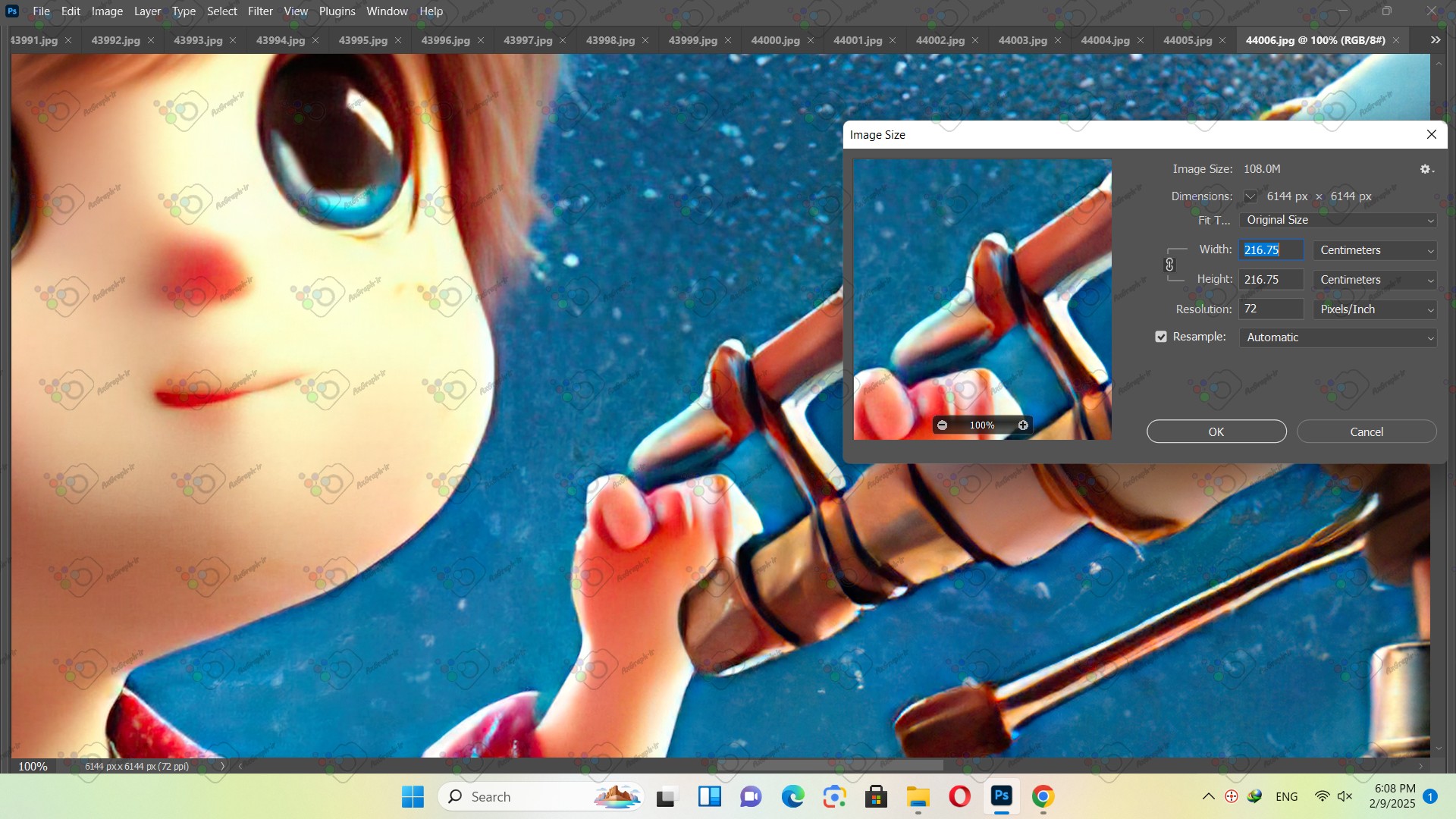Click the Image Size preview thumbnail
The width and height of the screenshot is (1456, 819).
point(983,299)
